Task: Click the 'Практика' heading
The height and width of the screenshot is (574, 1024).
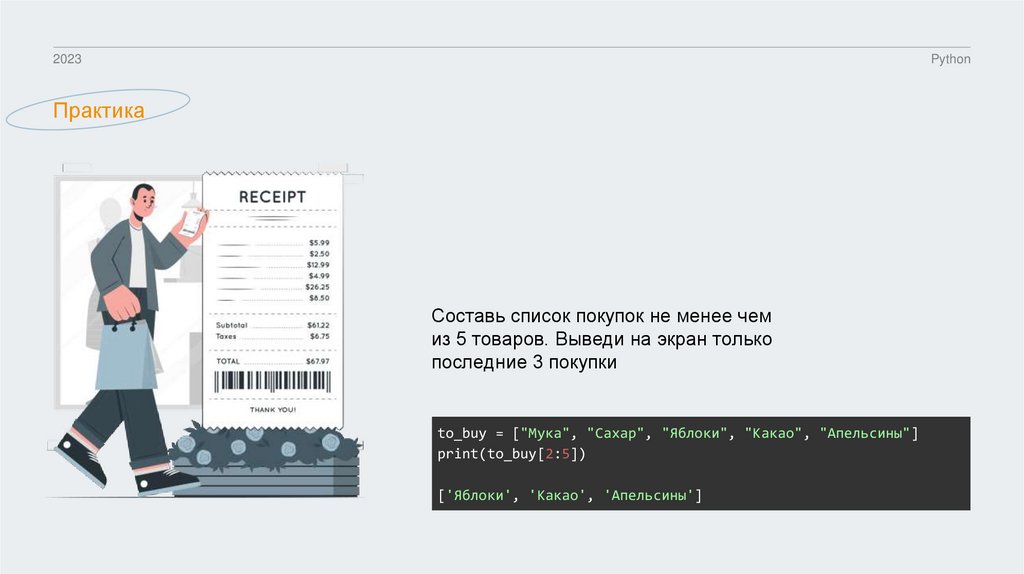Action: [99, 110]
